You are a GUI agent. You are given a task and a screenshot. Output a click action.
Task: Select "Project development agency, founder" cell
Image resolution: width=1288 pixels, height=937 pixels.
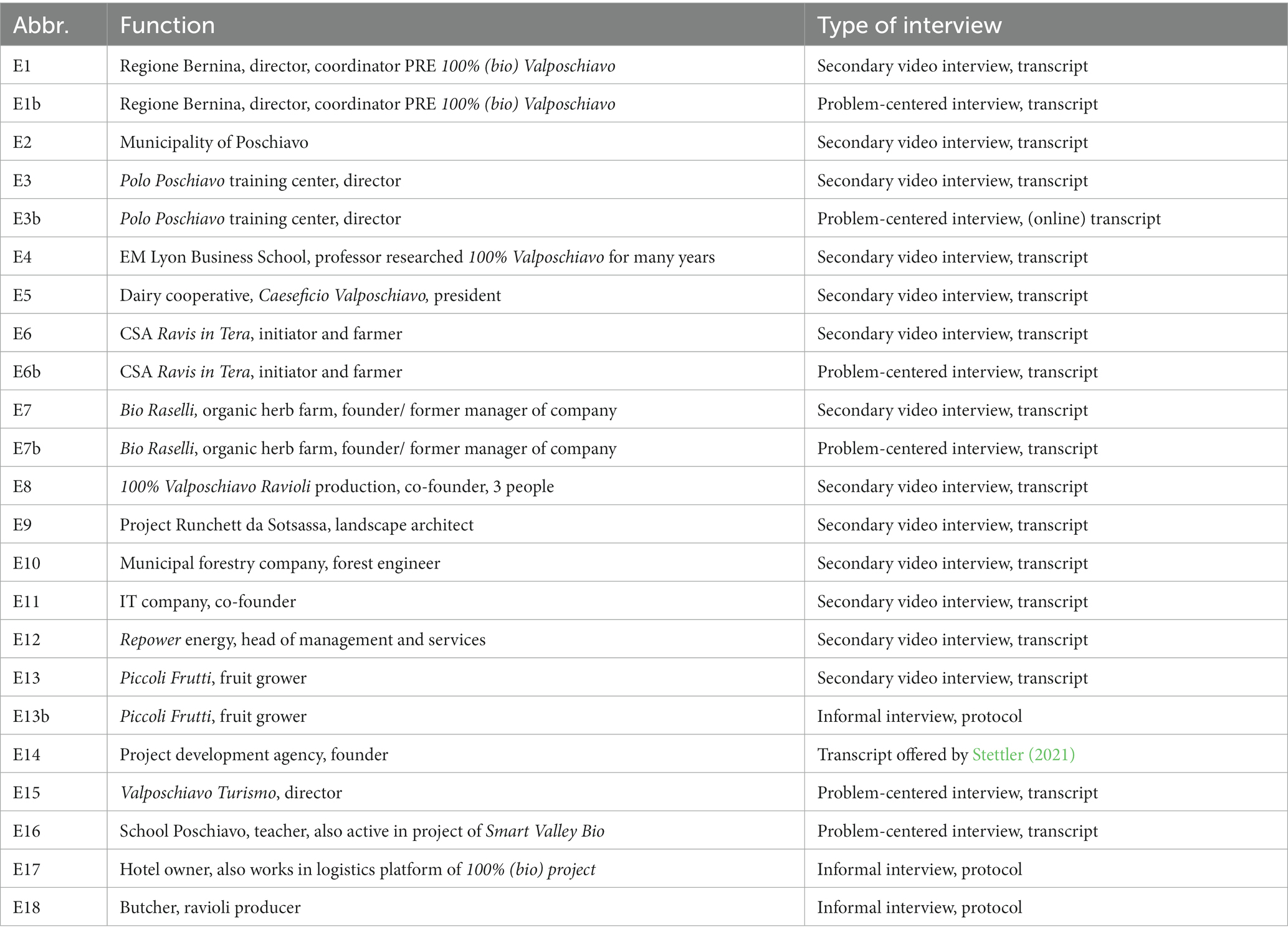point(456,754)
